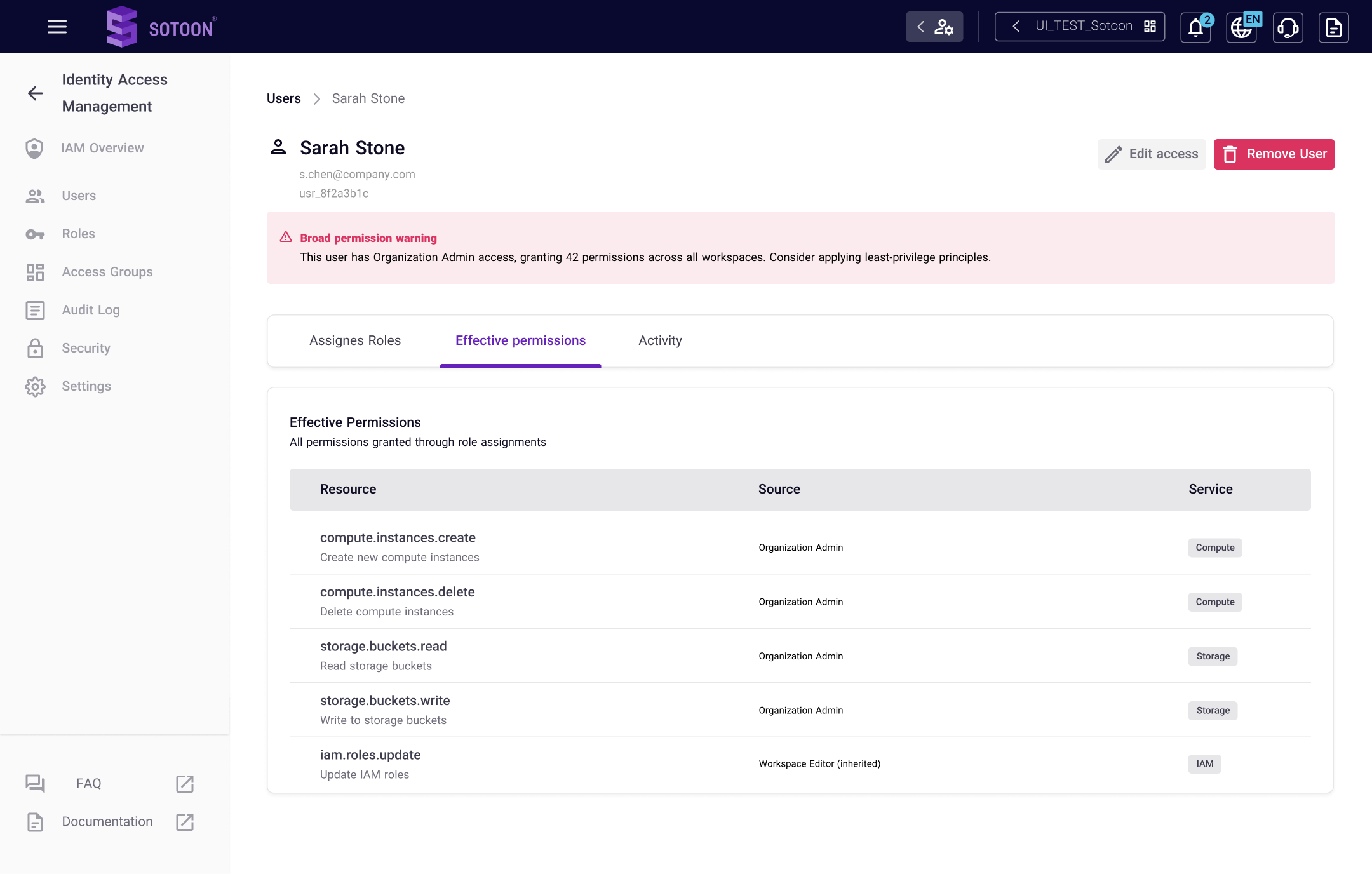
Task: Open the Documentation link
Action: (107, 821)
